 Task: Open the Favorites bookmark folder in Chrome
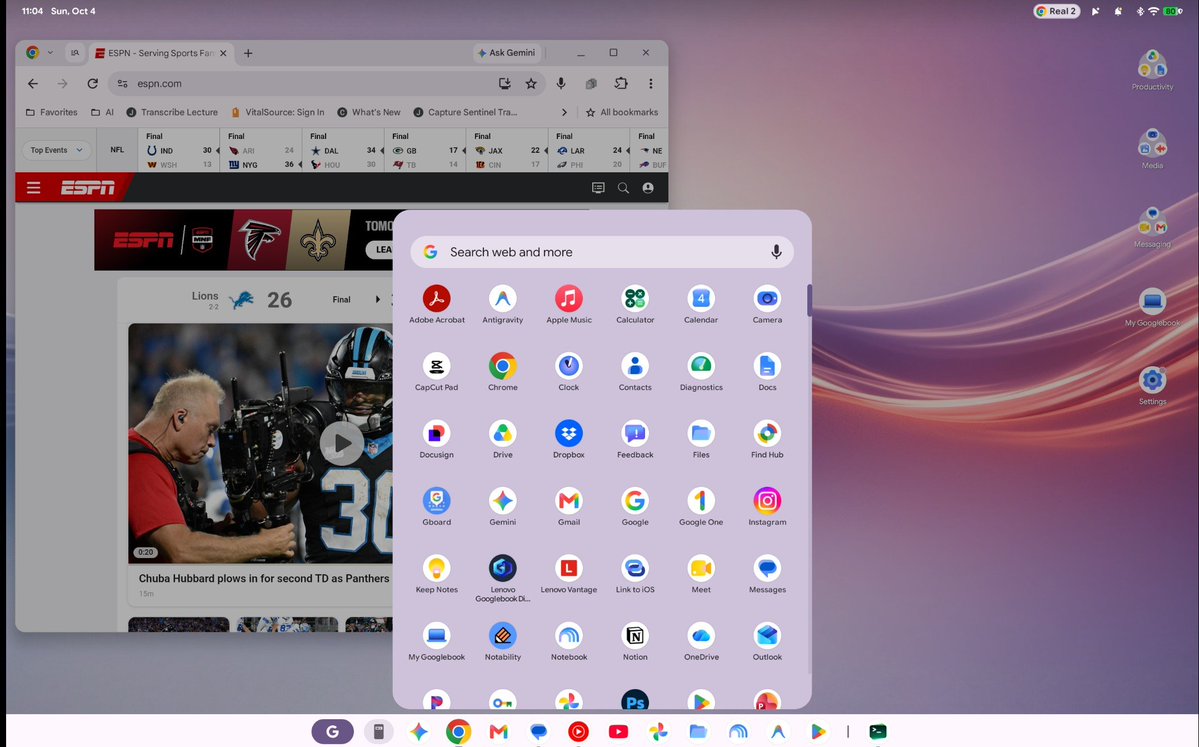point(51,112)
